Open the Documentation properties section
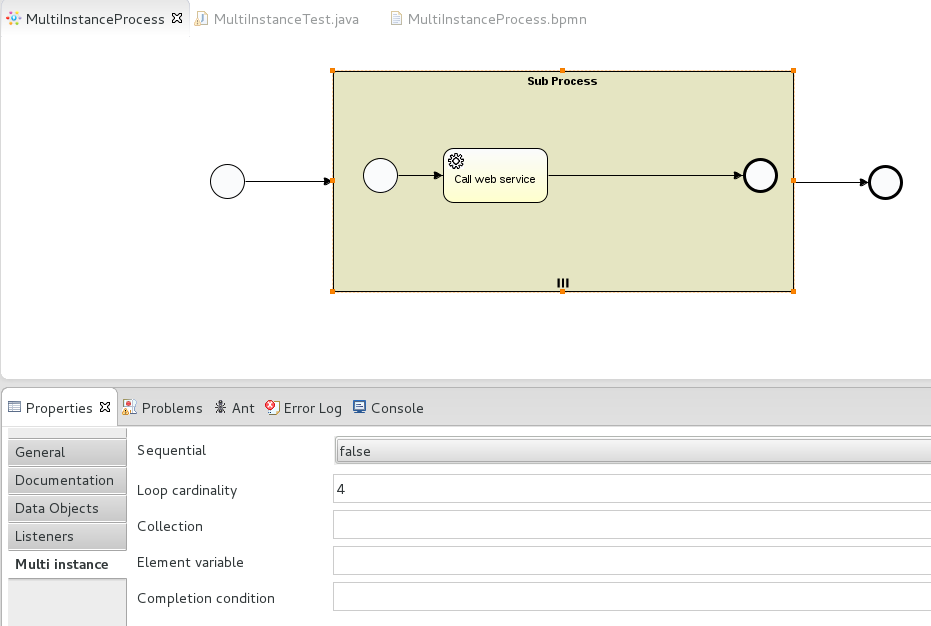 [66, 480]
